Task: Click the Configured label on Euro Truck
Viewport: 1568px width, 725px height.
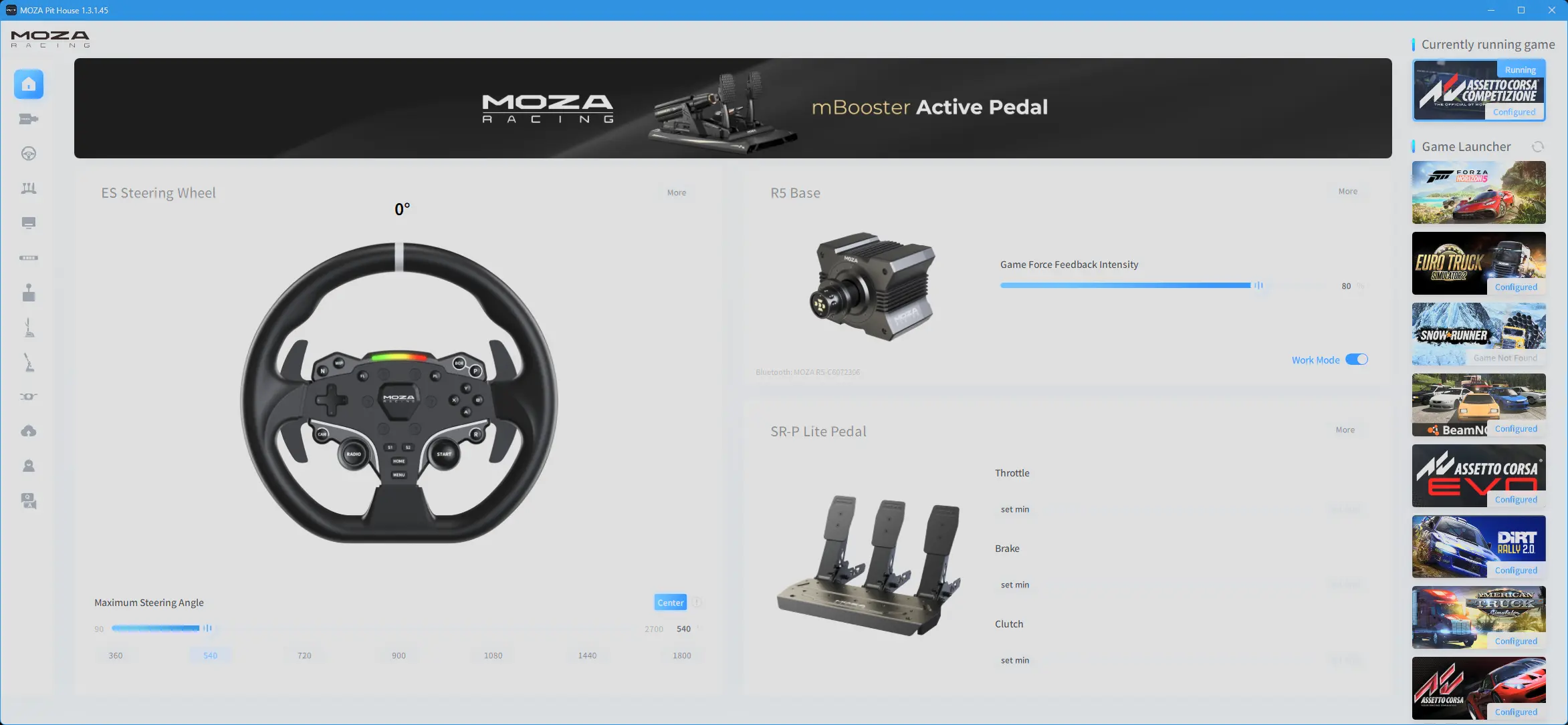Action: 1516,287
